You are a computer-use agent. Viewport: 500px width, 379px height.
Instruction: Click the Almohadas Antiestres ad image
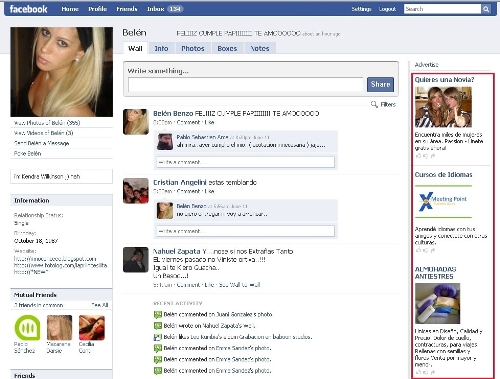[437, 303]
